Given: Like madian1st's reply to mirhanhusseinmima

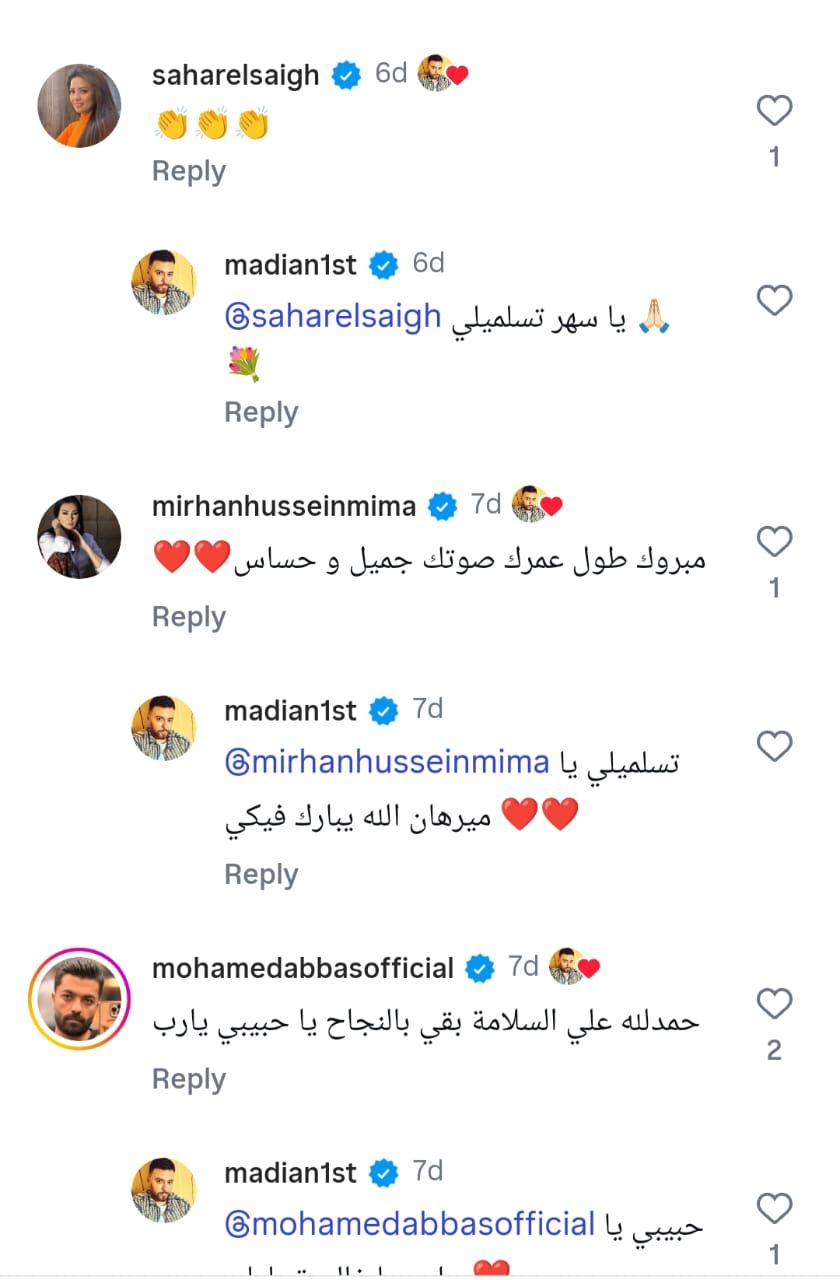Looking at the screenshot, I should pyautogui.click(x=775, y=745).
